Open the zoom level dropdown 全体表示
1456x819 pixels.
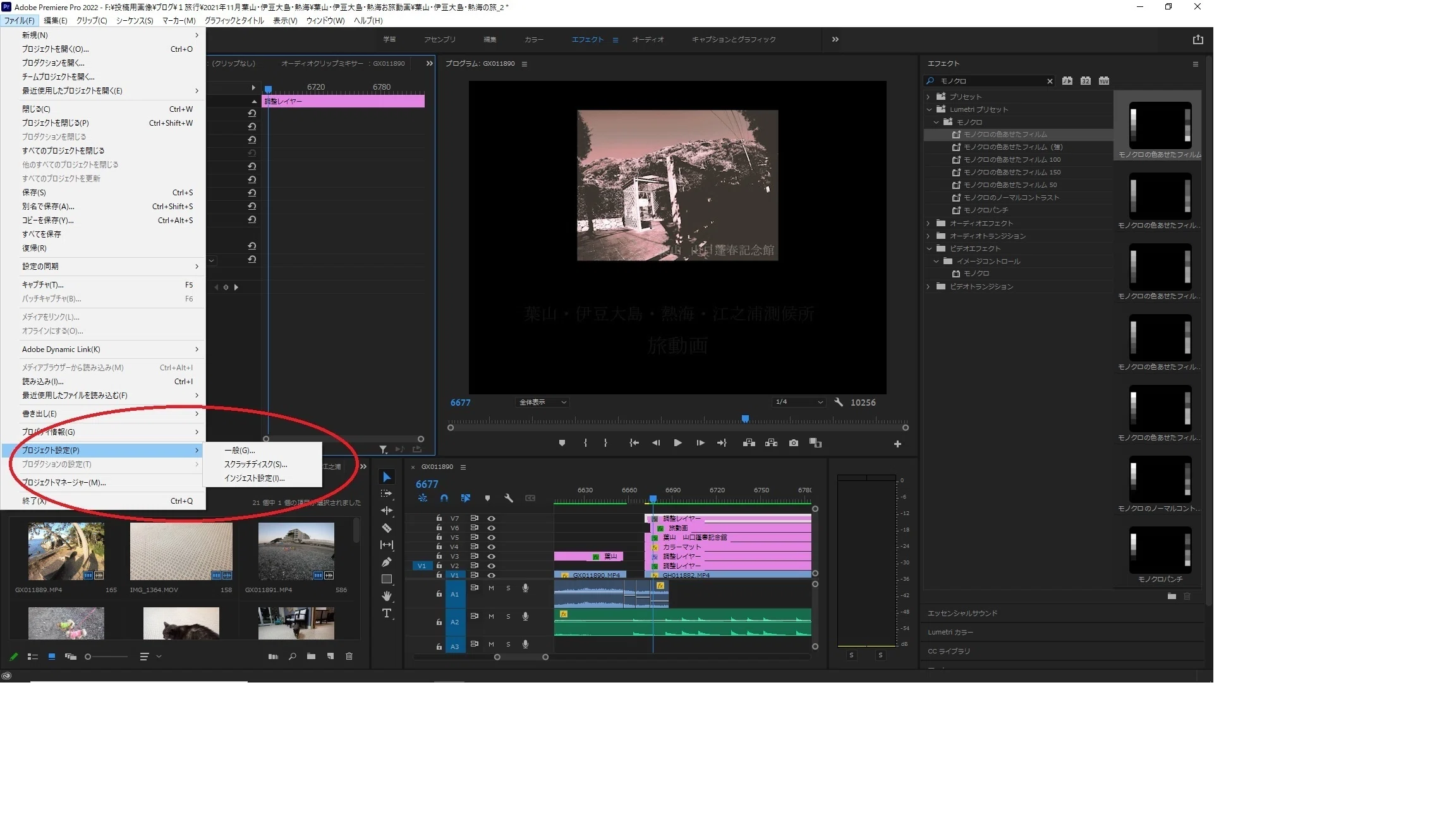pos(542,402)
